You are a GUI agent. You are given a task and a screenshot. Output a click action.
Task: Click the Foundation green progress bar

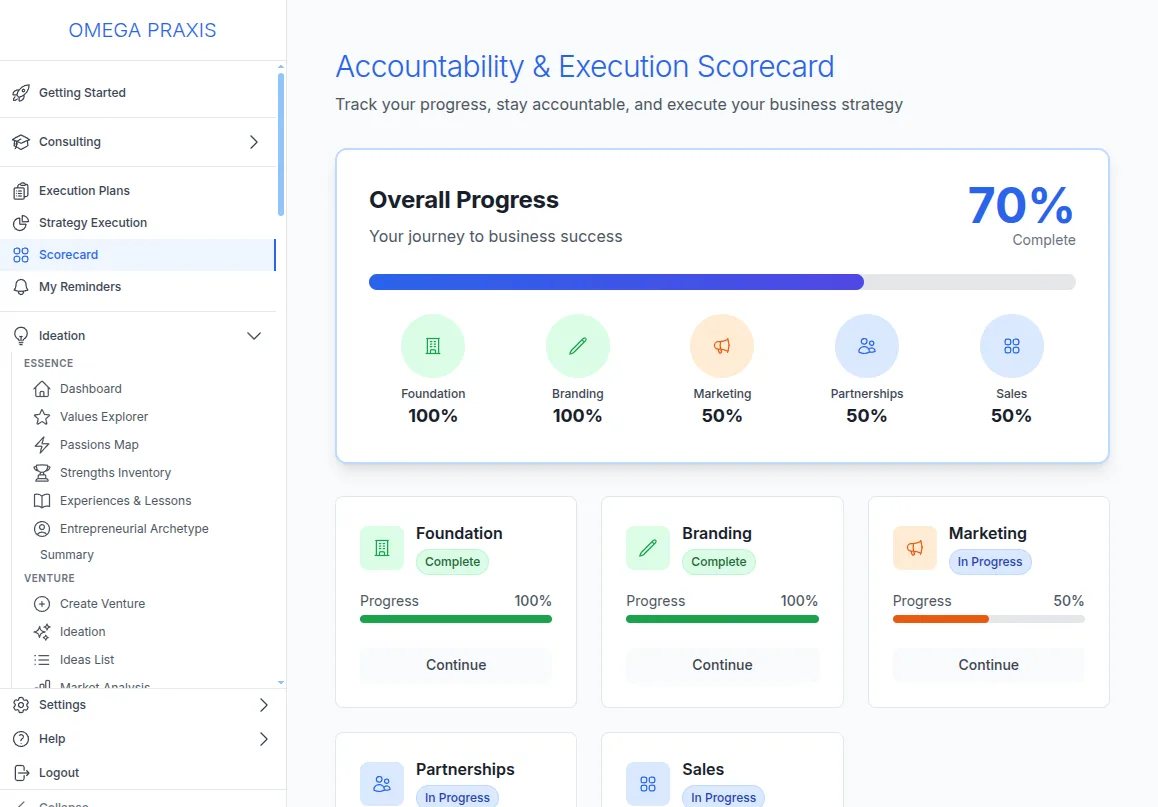click(x=456, y=619)
